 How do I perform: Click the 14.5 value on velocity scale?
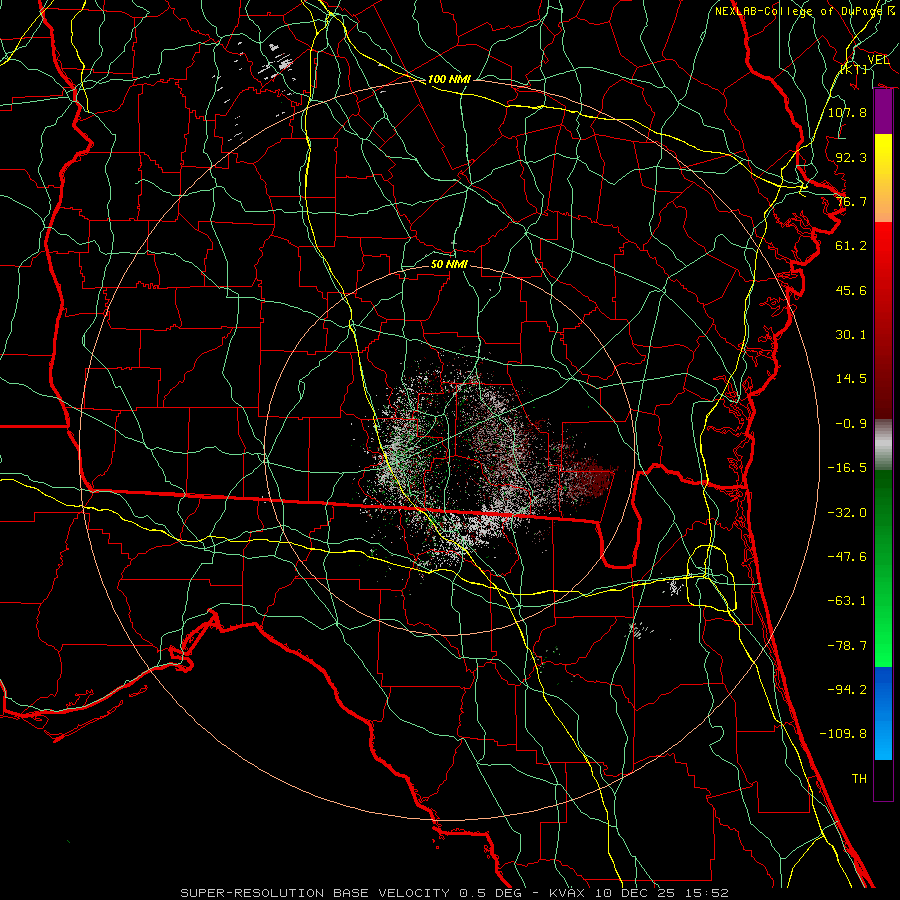(x=851, y=379)
